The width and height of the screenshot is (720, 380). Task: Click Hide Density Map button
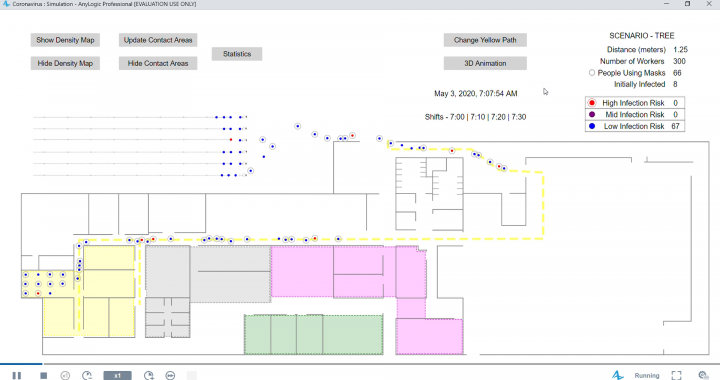(x=65, y=63)
